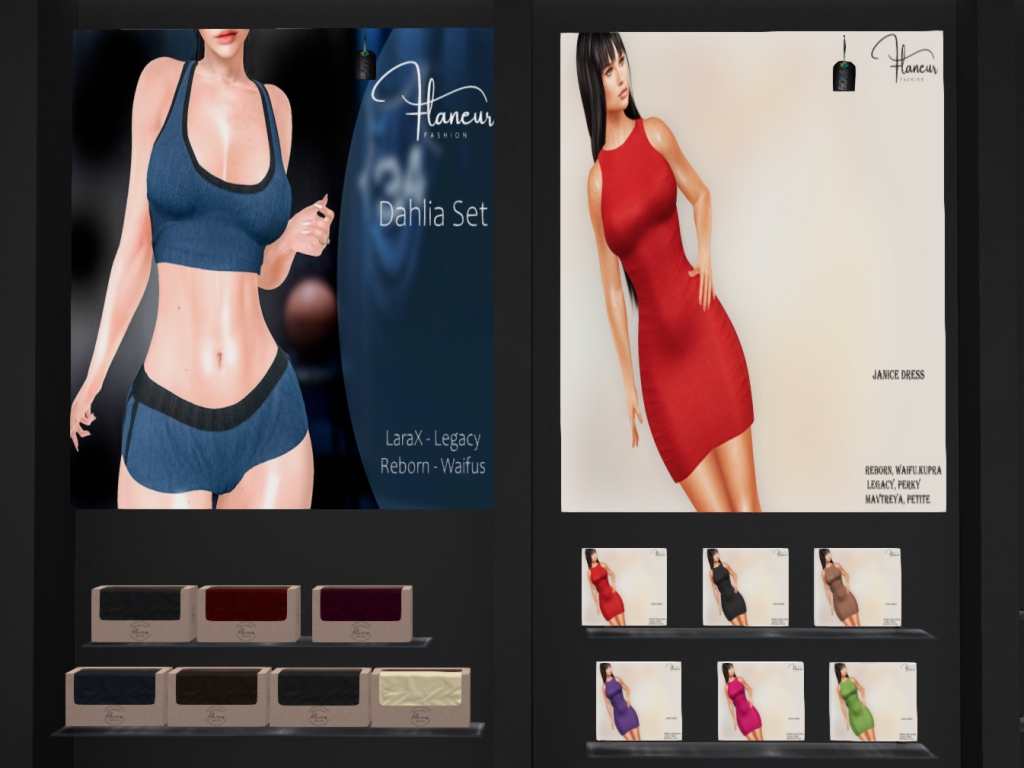Click the "Reborn - Waifus" body text
This screenshot has width=1024, height=768.
(x=433, y=466)
